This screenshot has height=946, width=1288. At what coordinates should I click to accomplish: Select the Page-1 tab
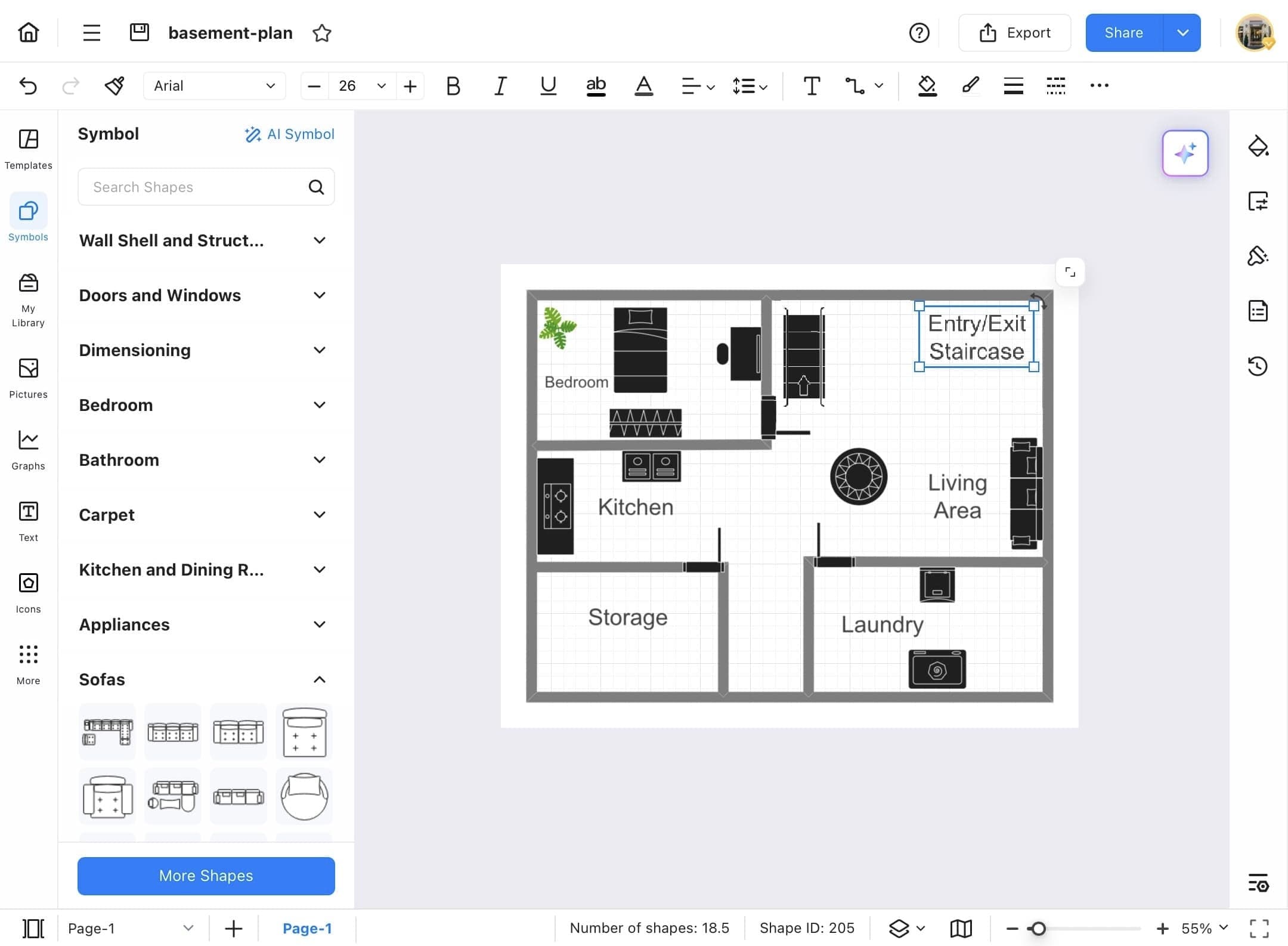coord(307,928)
